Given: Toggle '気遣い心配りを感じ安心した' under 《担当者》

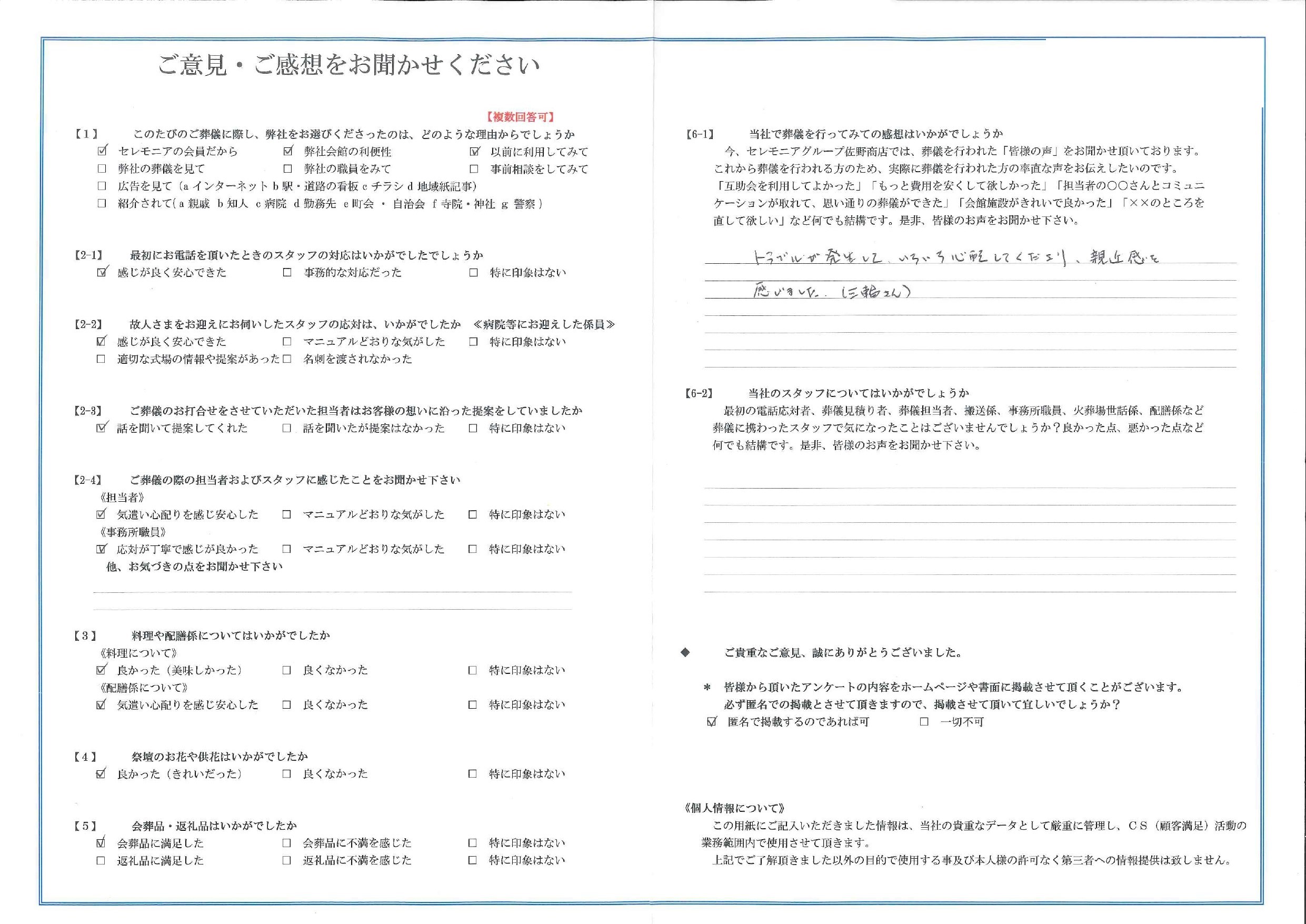Looking at the screenshot, I should pyautogui.click(x=101, y=514).
